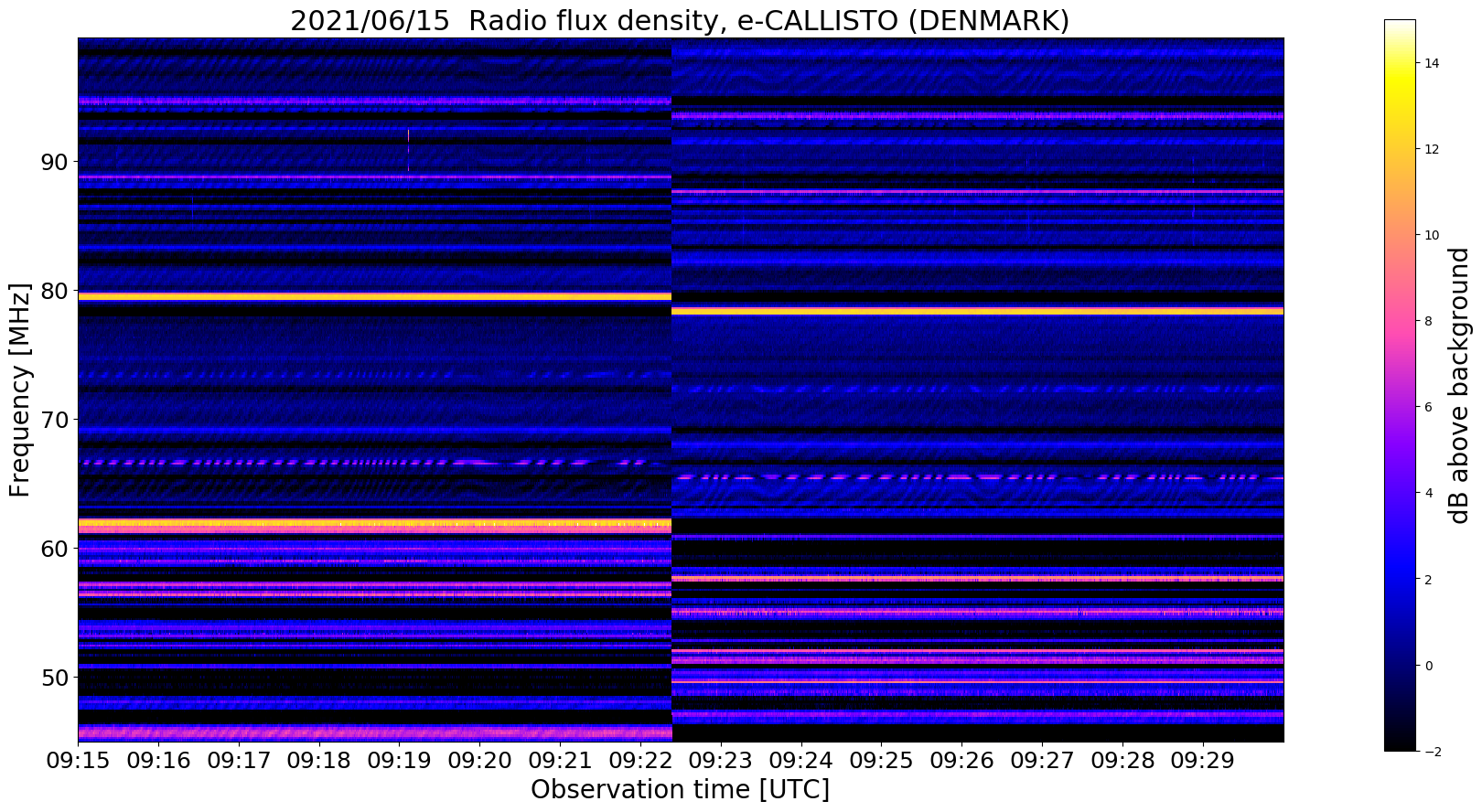Click the 09:22 time tick label
The height and width of the screenshot is (812, 1482).
click(x=640, y=760)
